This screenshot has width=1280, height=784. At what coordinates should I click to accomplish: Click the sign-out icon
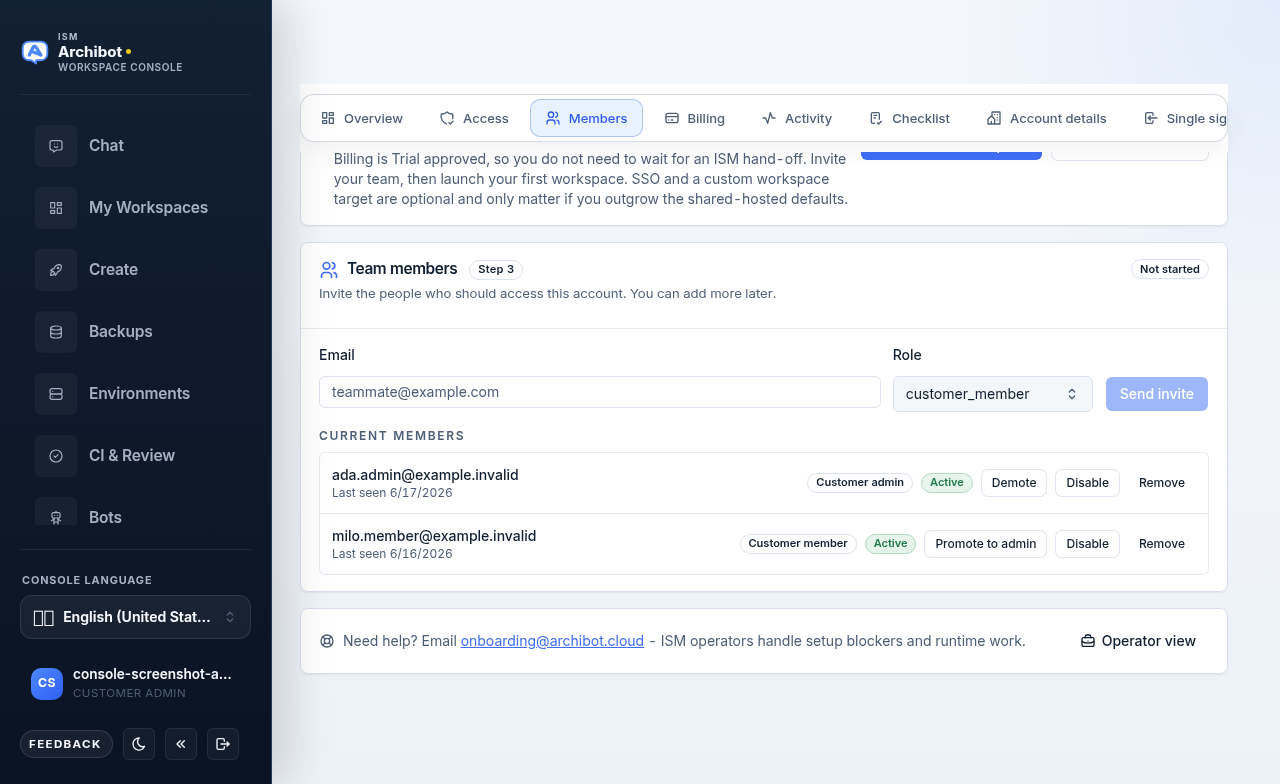(223, 744)
